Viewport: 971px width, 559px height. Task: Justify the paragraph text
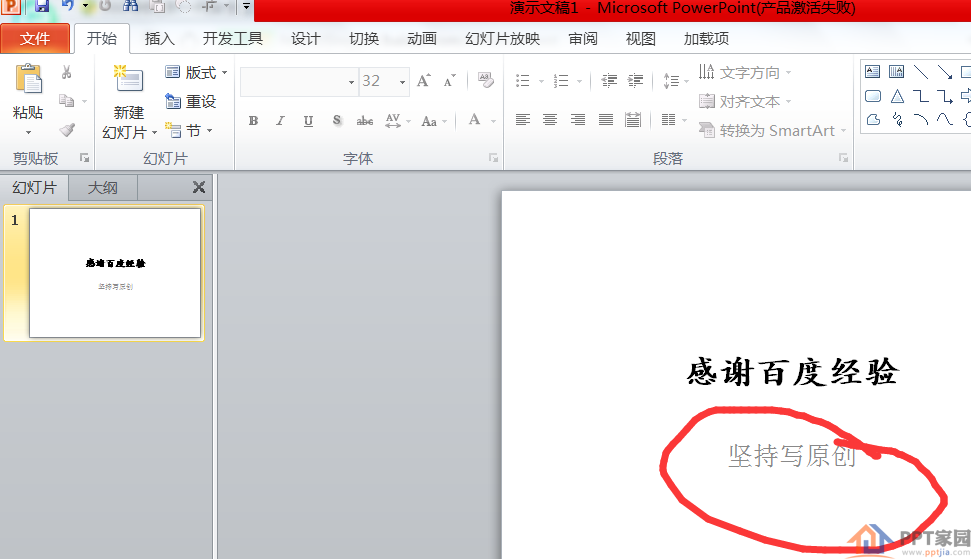coord(606,119)
